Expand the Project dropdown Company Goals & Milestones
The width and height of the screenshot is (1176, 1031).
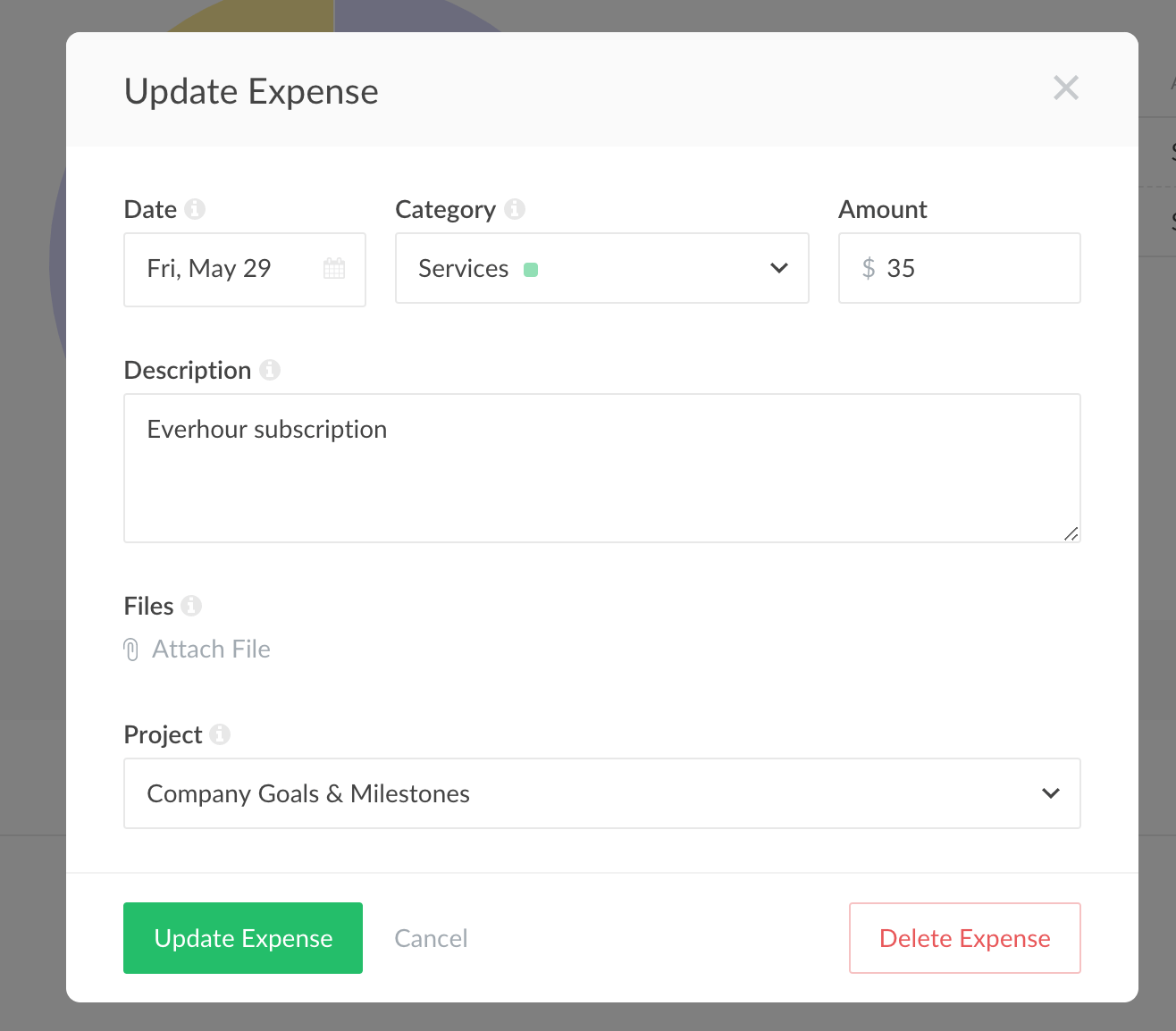click(x=601, y=793)
